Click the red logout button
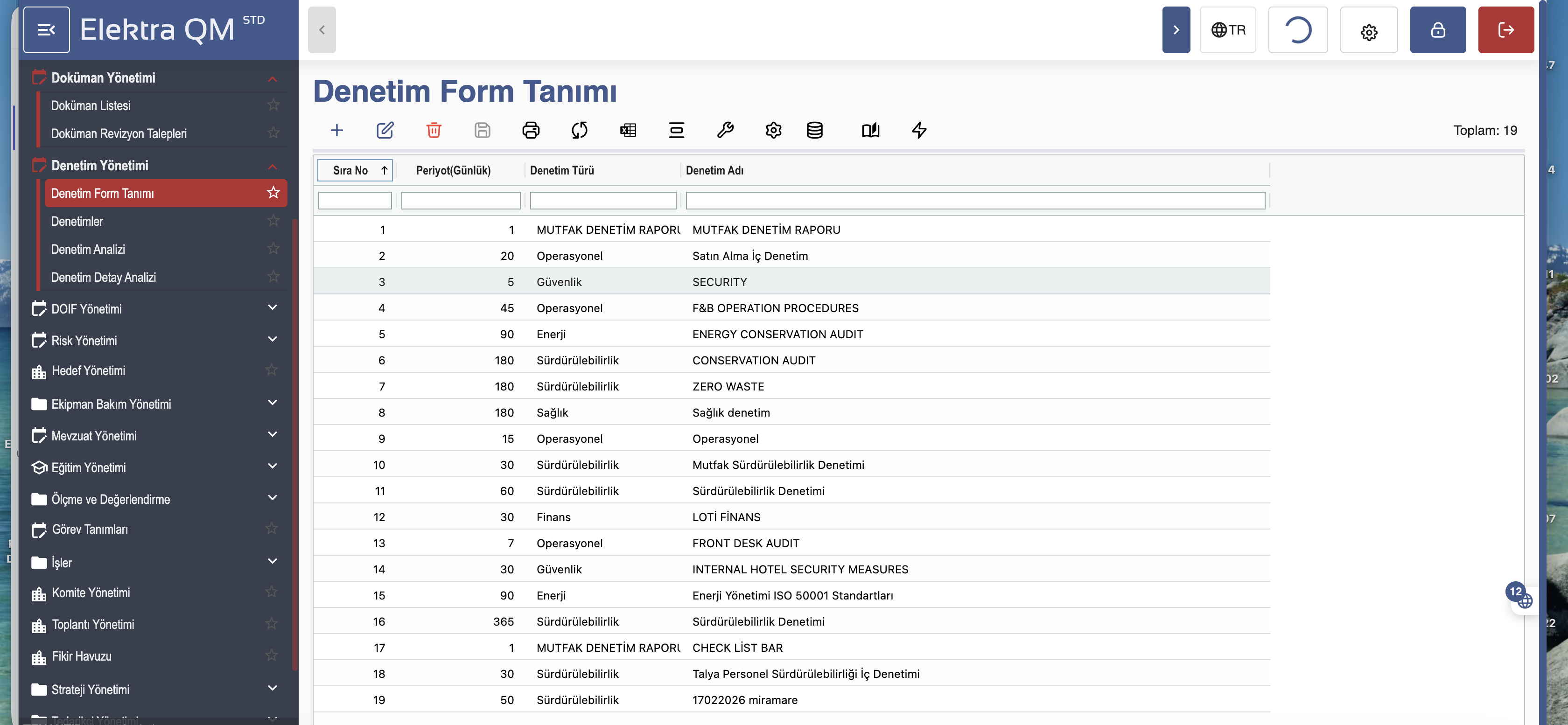The height and width of the screenshot is (725, 1568). 1505,30
